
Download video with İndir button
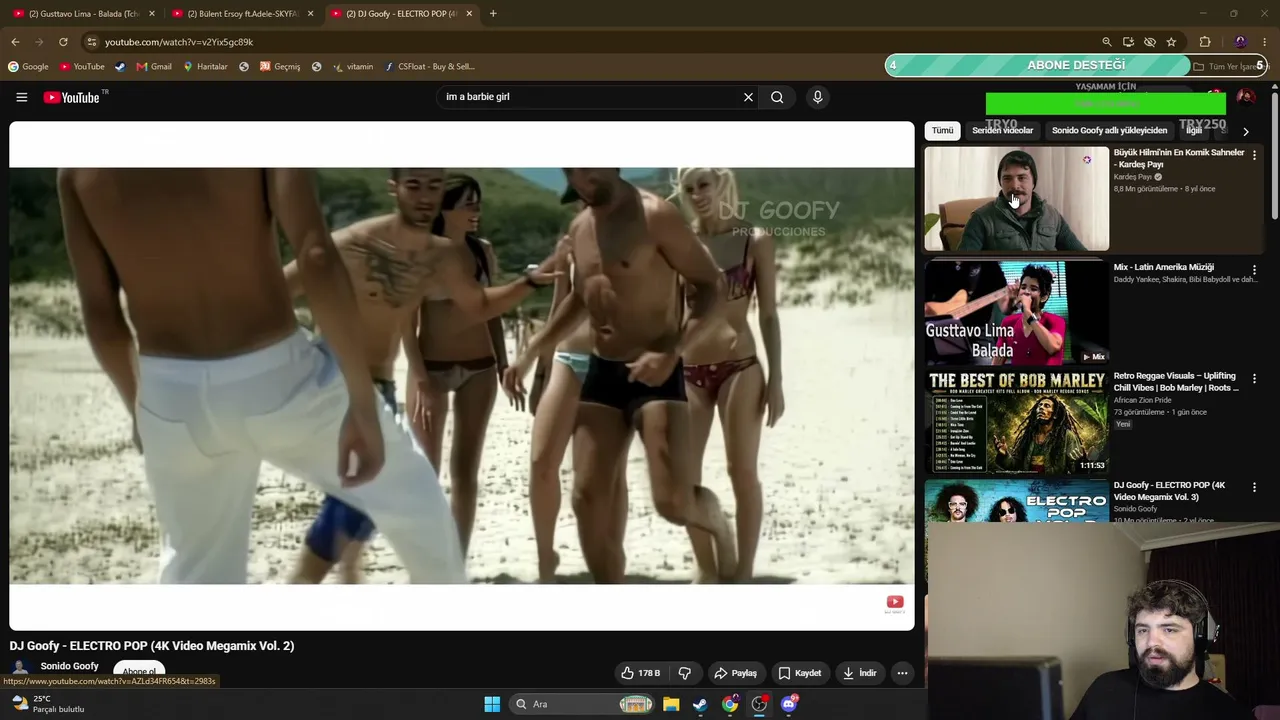point(859,673)
